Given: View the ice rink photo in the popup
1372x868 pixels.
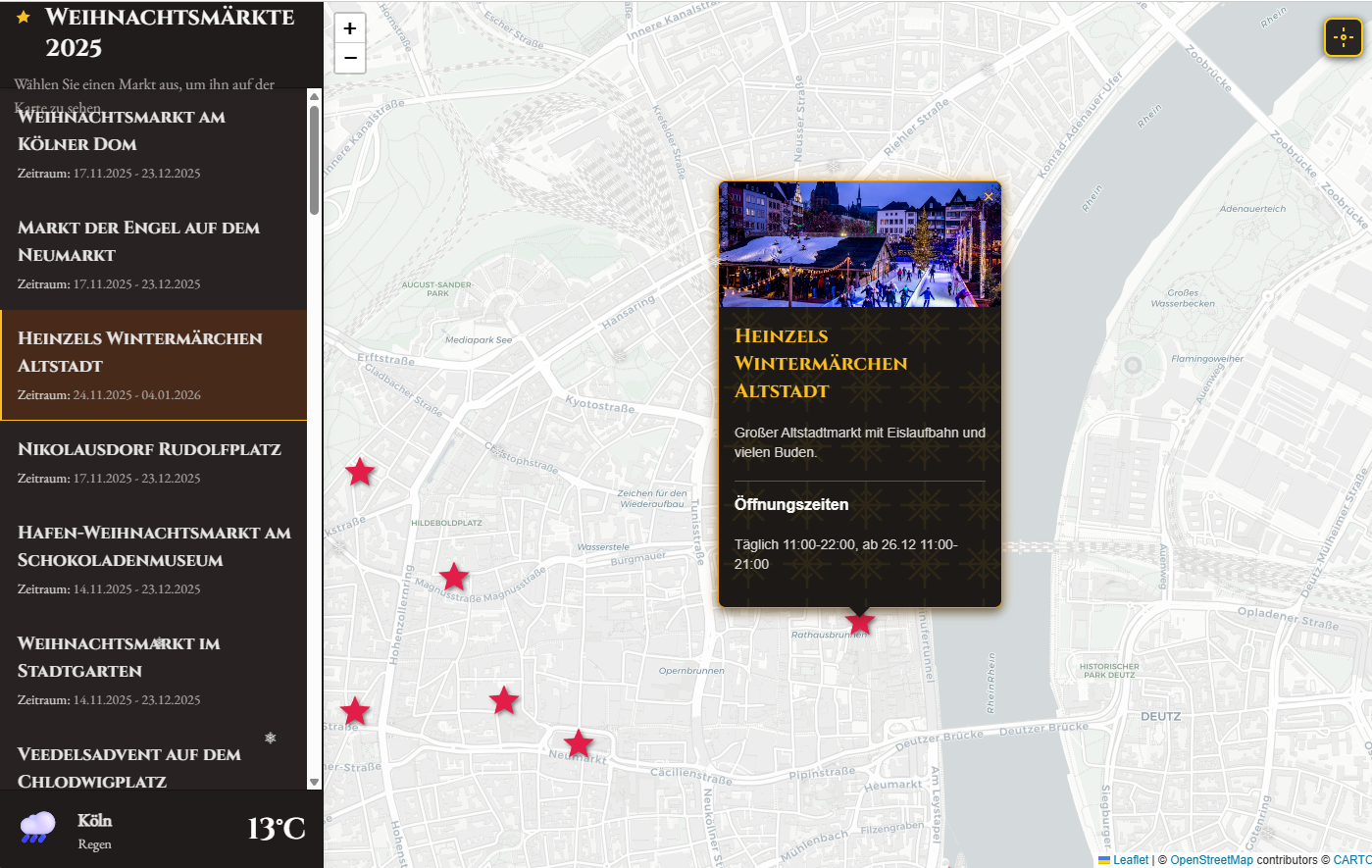Looking at the screenshot, I should click(859, 243).
